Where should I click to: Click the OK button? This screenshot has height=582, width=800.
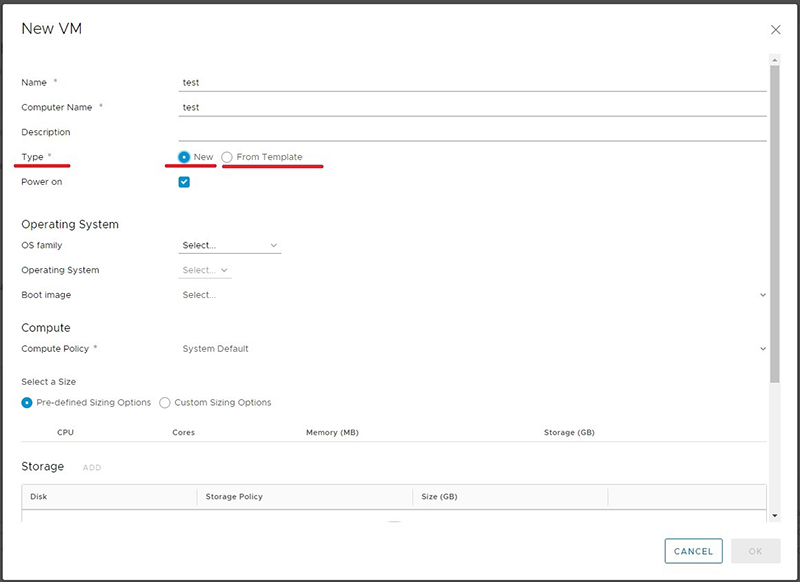coord(756,551)
